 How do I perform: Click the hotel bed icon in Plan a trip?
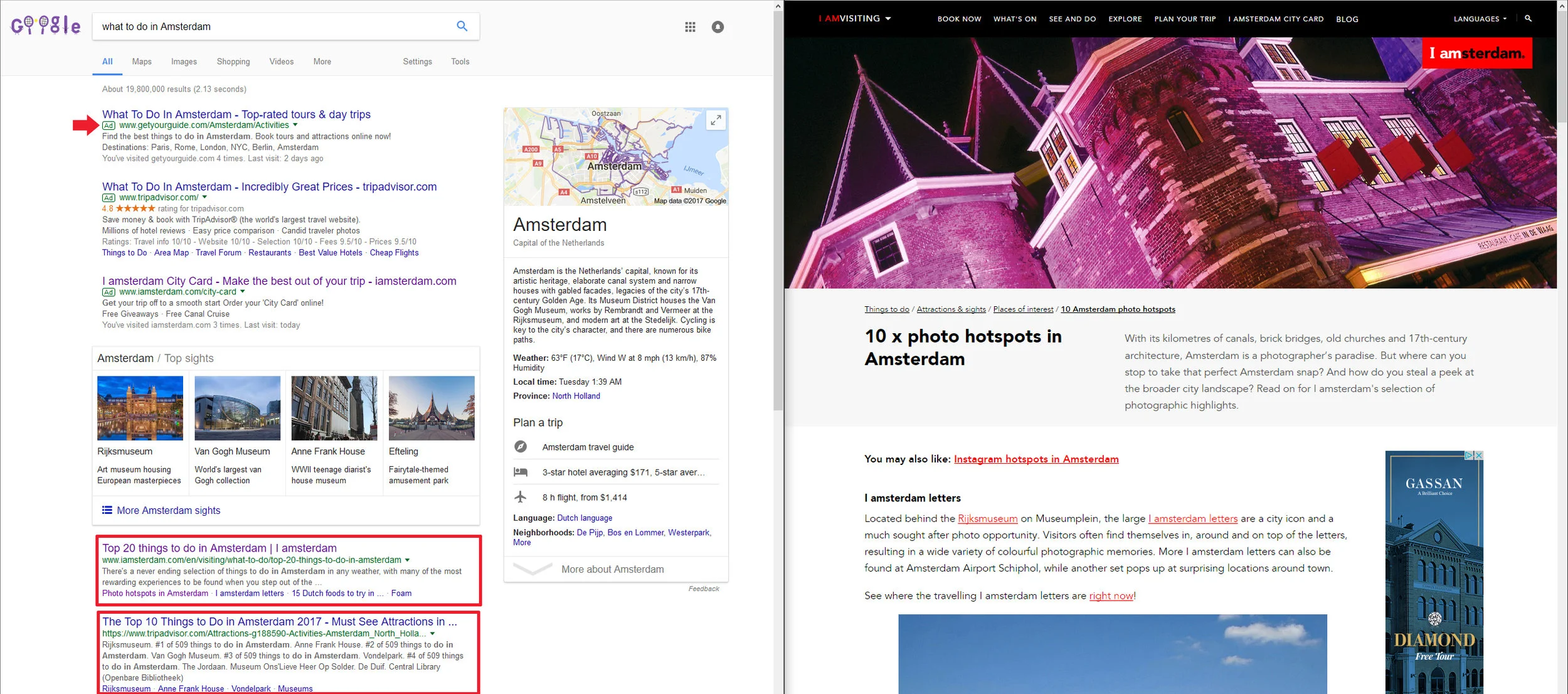point(521,472)
